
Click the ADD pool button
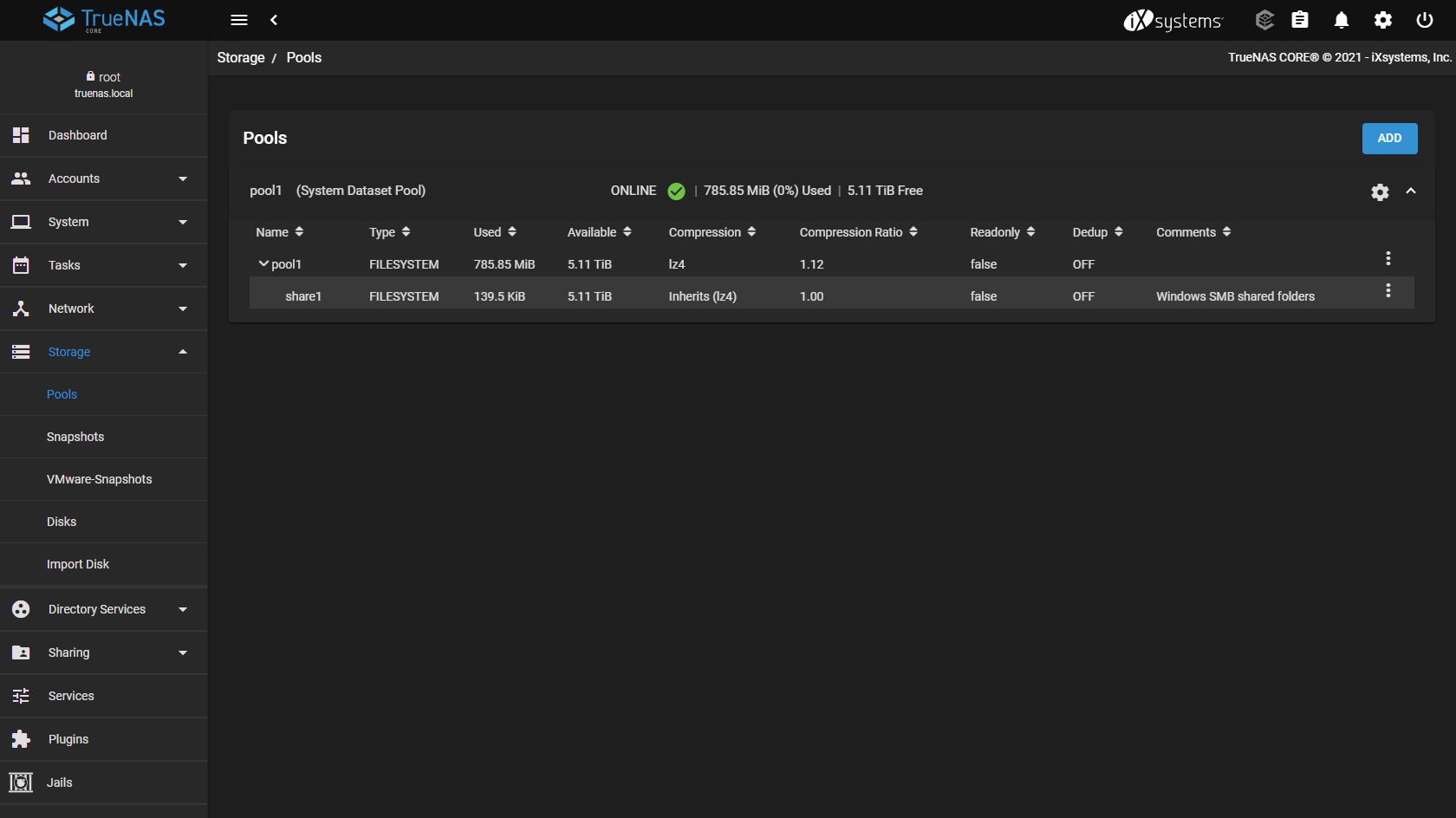click(x=1389, y=139)
